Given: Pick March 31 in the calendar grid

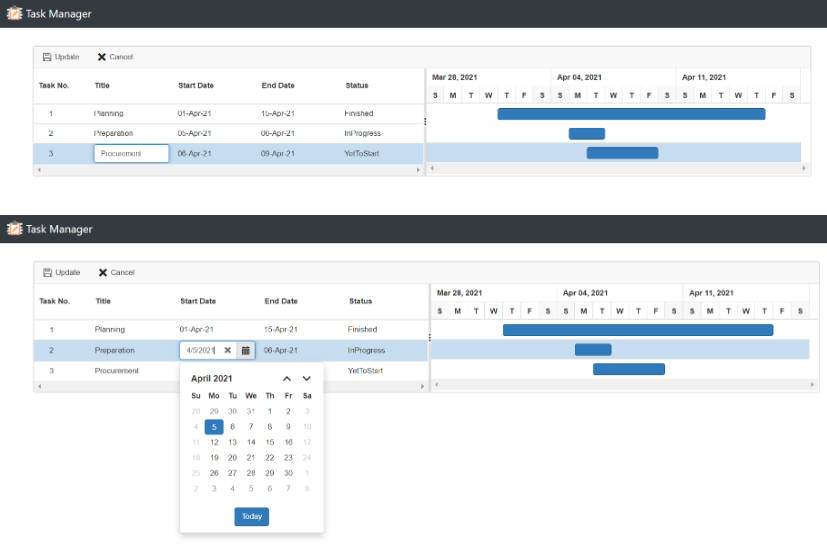Looking at the screenshot, I should click(251, 411).
